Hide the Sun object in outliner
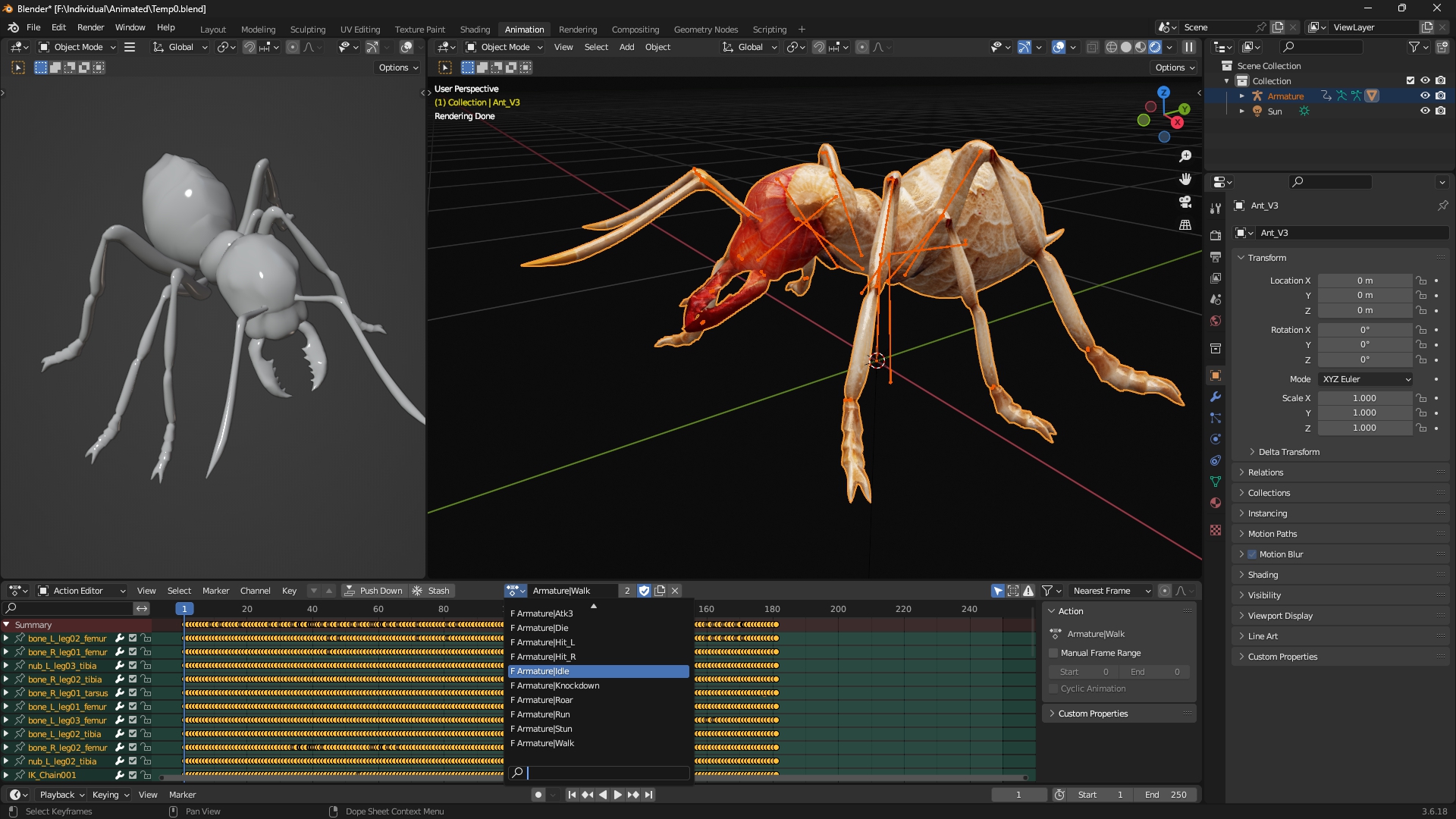This screenshot has width=1456, height=819. click(1425, 111)
